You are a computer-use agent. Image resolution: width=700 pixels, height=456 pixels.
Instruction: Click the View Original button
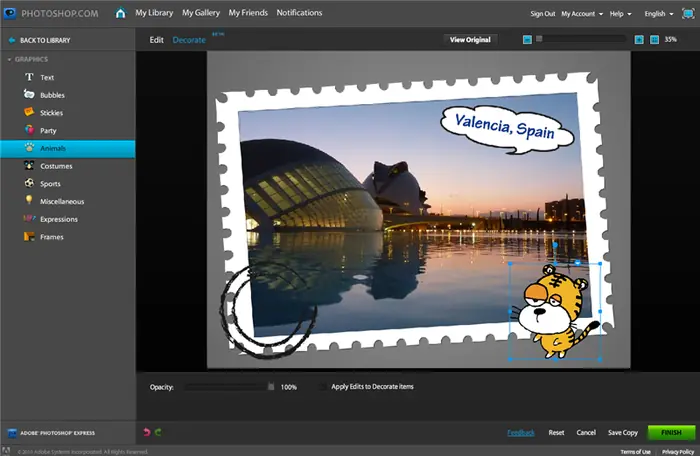[x=470, y=40]
